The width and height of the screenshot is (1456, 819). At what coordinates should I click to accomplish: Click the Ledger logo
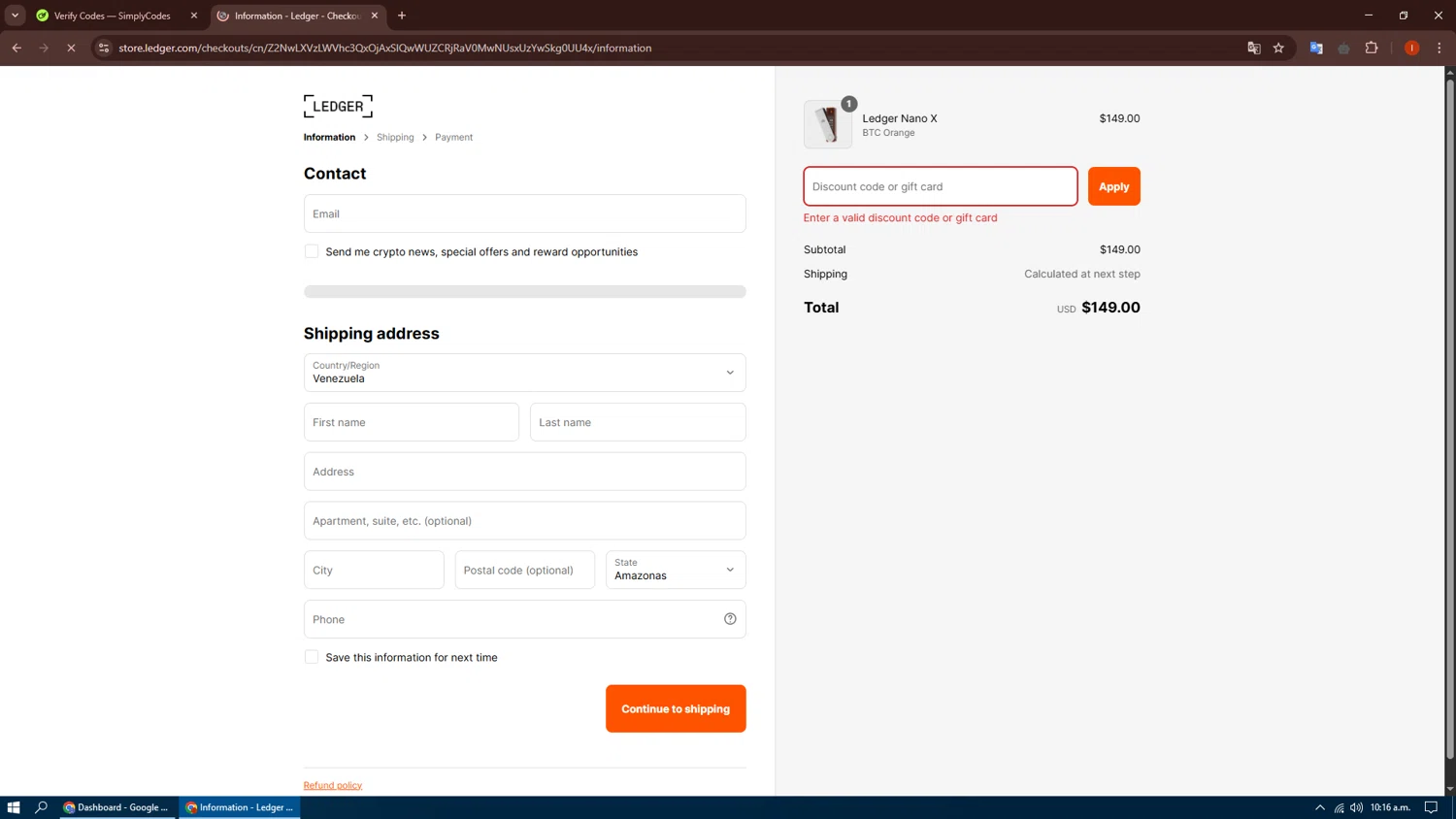[x=338, y=107]
